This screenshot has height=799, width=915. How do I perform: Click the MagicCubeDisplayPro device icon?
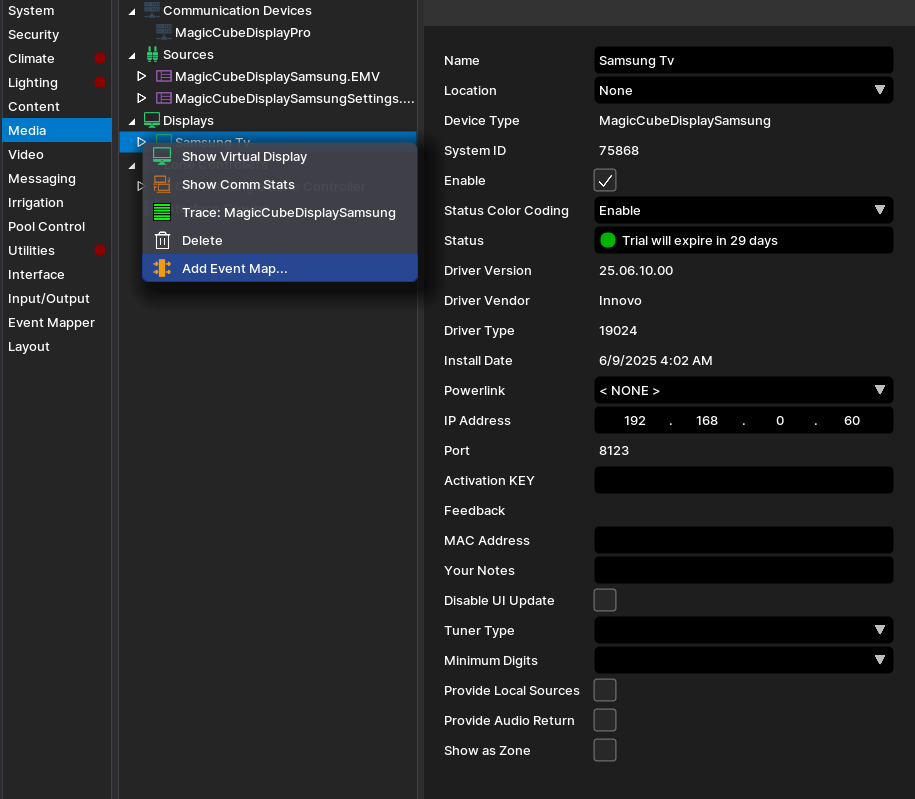[164, 32]
